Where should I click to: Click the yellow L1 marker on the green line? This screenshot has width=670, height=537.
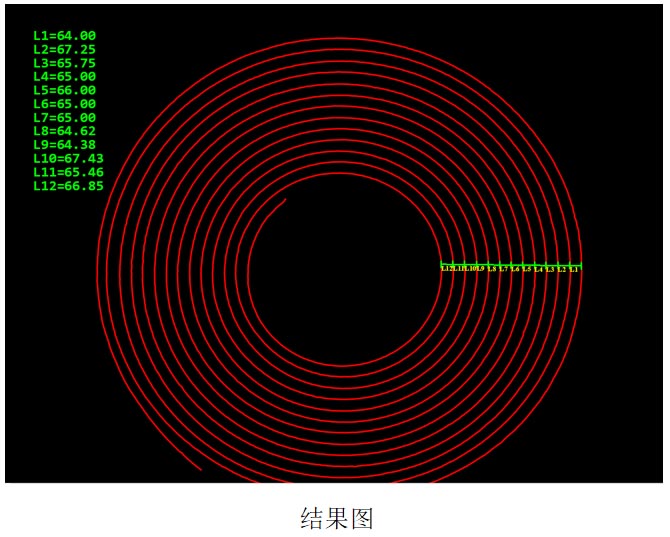point(574,269)
